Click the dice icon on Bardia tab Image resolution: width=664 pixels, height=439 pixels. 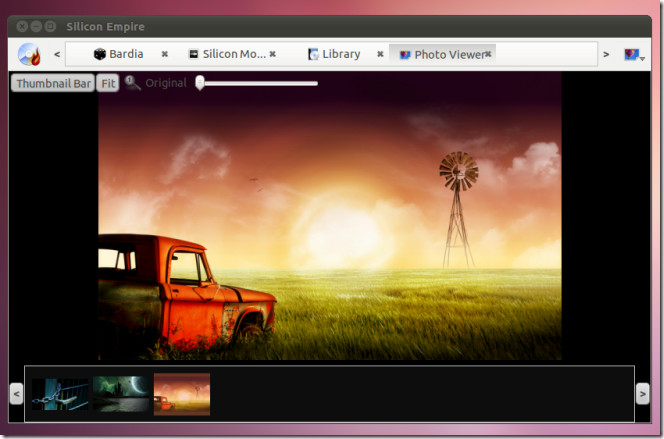click(100, 54)
